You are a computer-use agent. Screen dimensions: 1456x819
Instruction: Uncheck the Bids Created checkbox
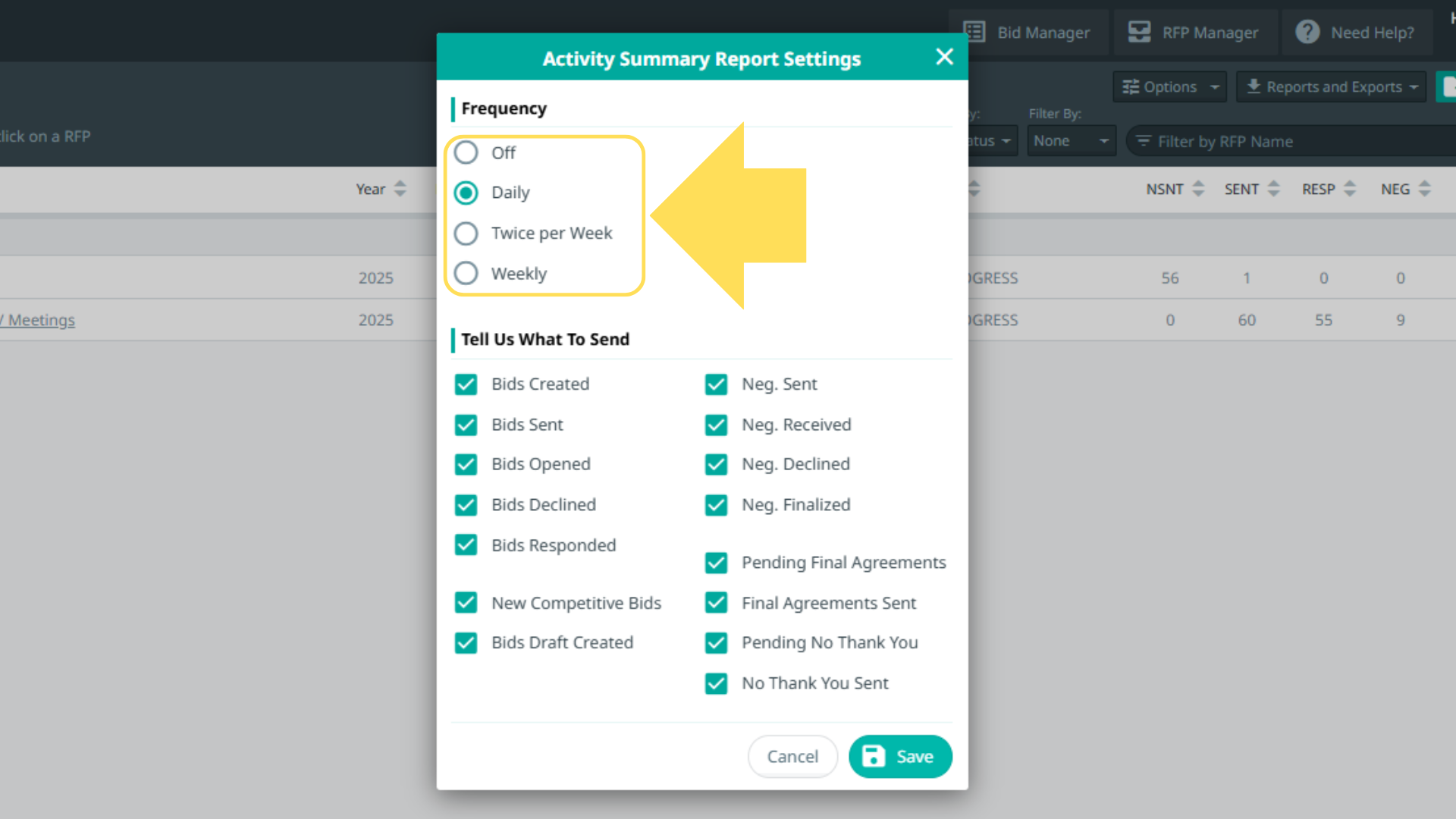[466, 384]
